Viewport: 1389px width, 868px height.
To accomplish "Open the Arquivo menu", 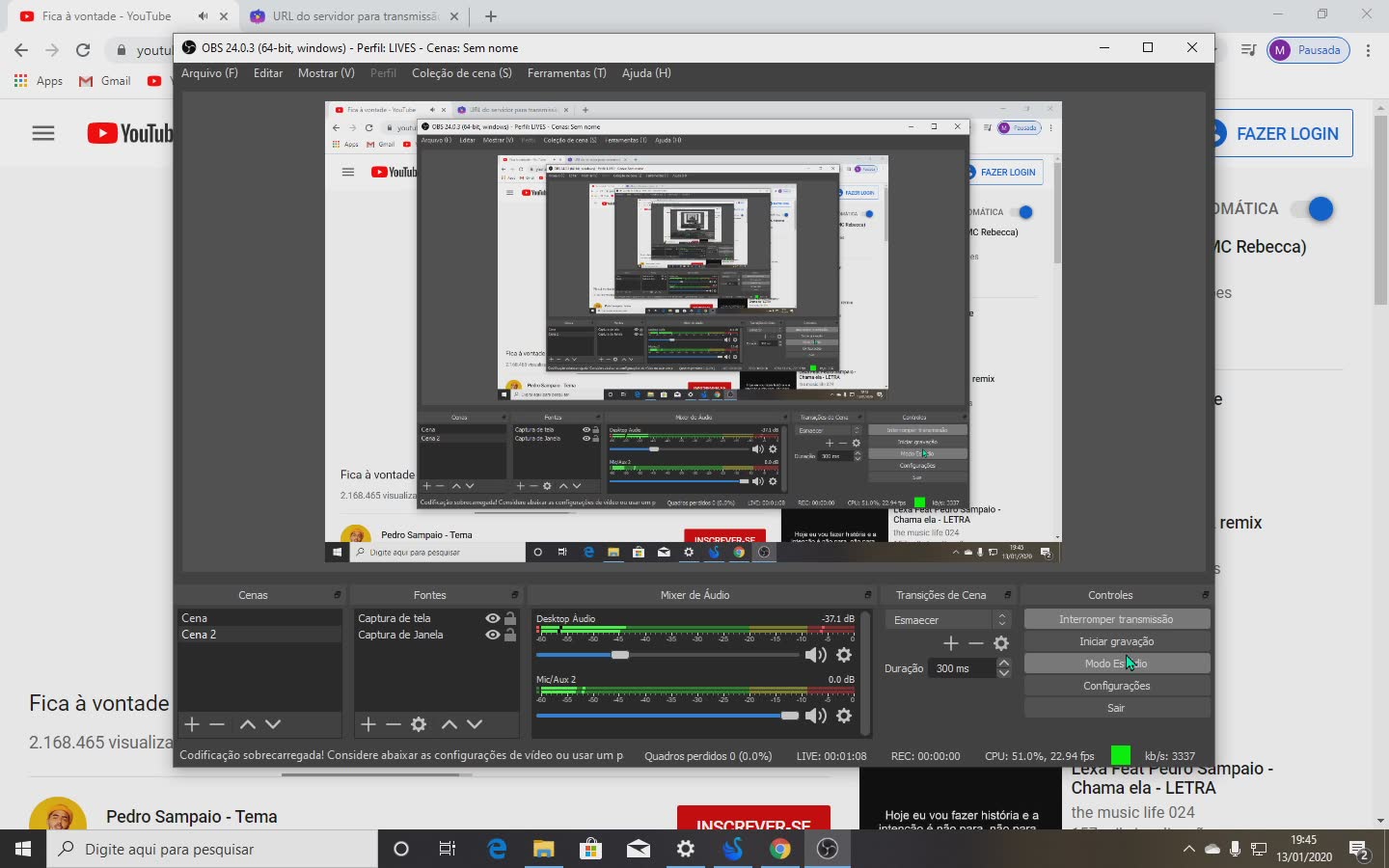I will [x=209, y=73].
